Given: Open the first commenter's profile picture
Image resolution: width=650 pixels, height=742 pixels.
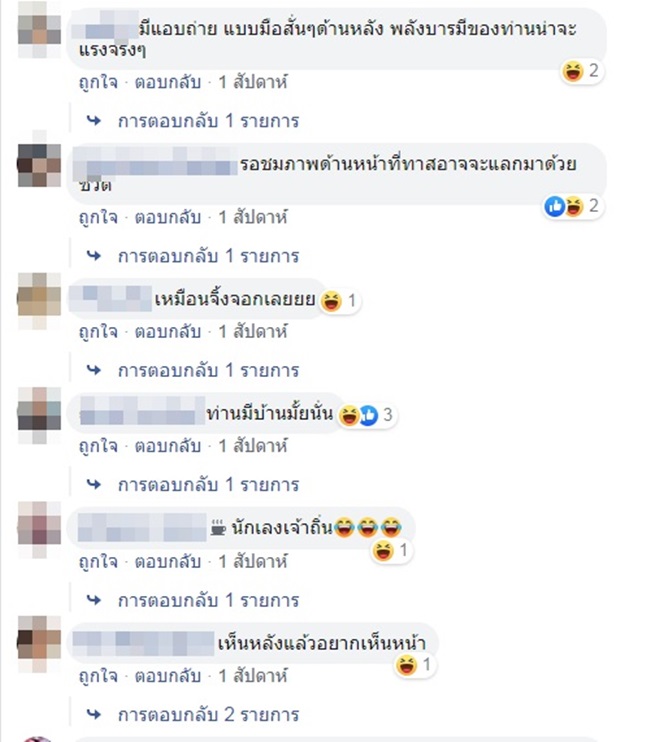Looking at the screenshot, I should click(x=39, y=29).
